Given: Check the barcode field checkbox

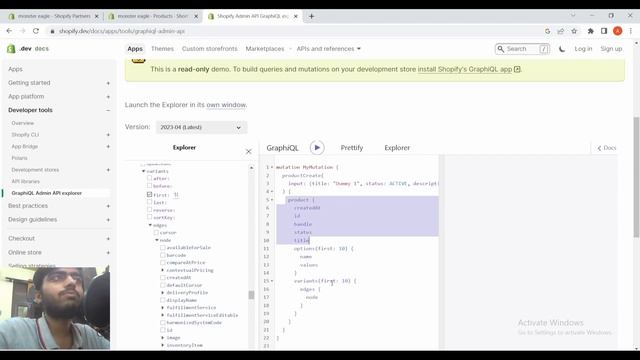Looking at the screenshot, I should tap(162, 255).
